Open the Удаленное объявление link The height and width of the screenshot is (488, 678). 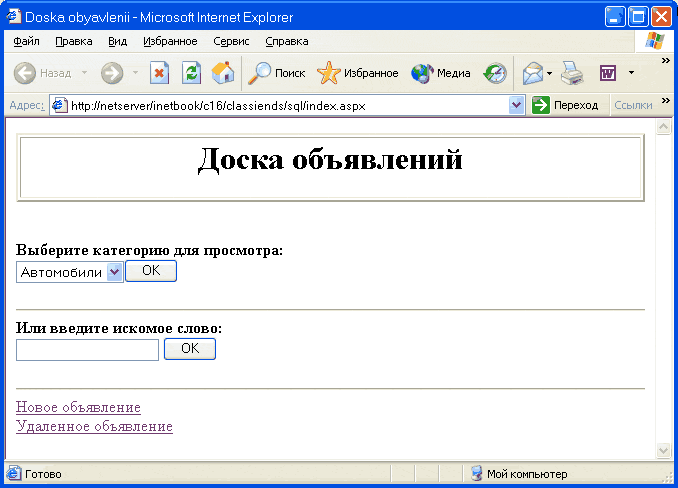pos(94,426)
